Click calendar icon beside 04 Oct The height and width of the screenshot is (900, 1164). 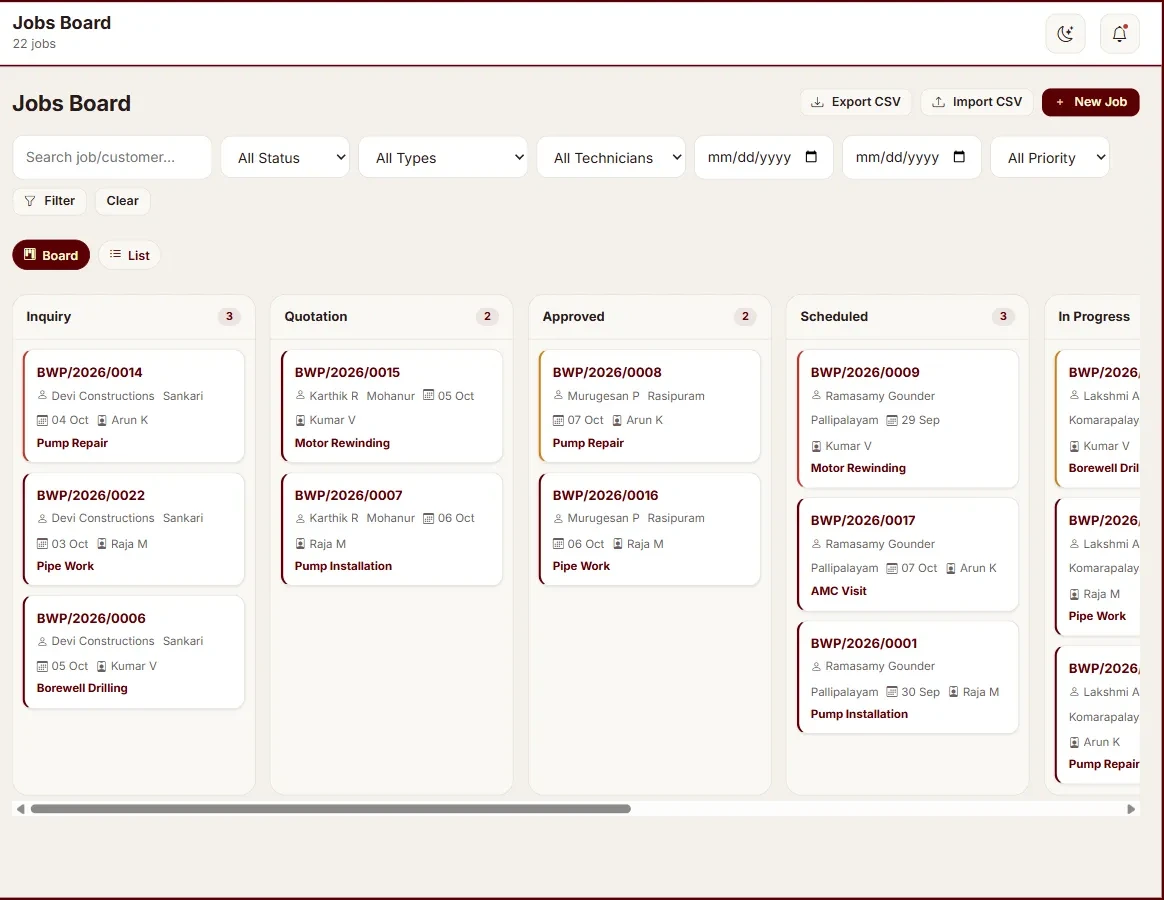point(42,420)
